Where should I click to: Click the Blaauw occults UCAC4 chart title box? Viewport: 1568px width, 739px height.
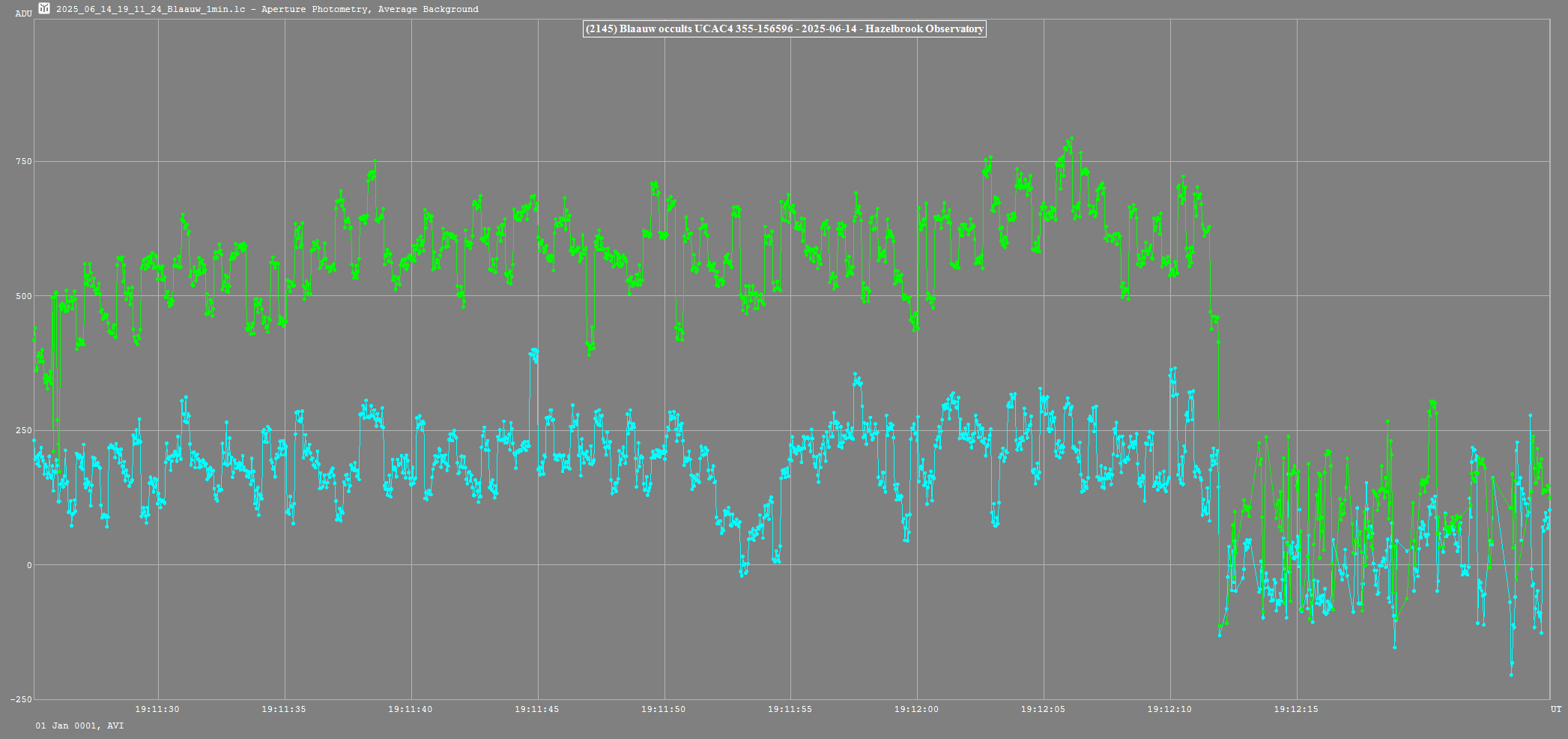tap(784, 28)
